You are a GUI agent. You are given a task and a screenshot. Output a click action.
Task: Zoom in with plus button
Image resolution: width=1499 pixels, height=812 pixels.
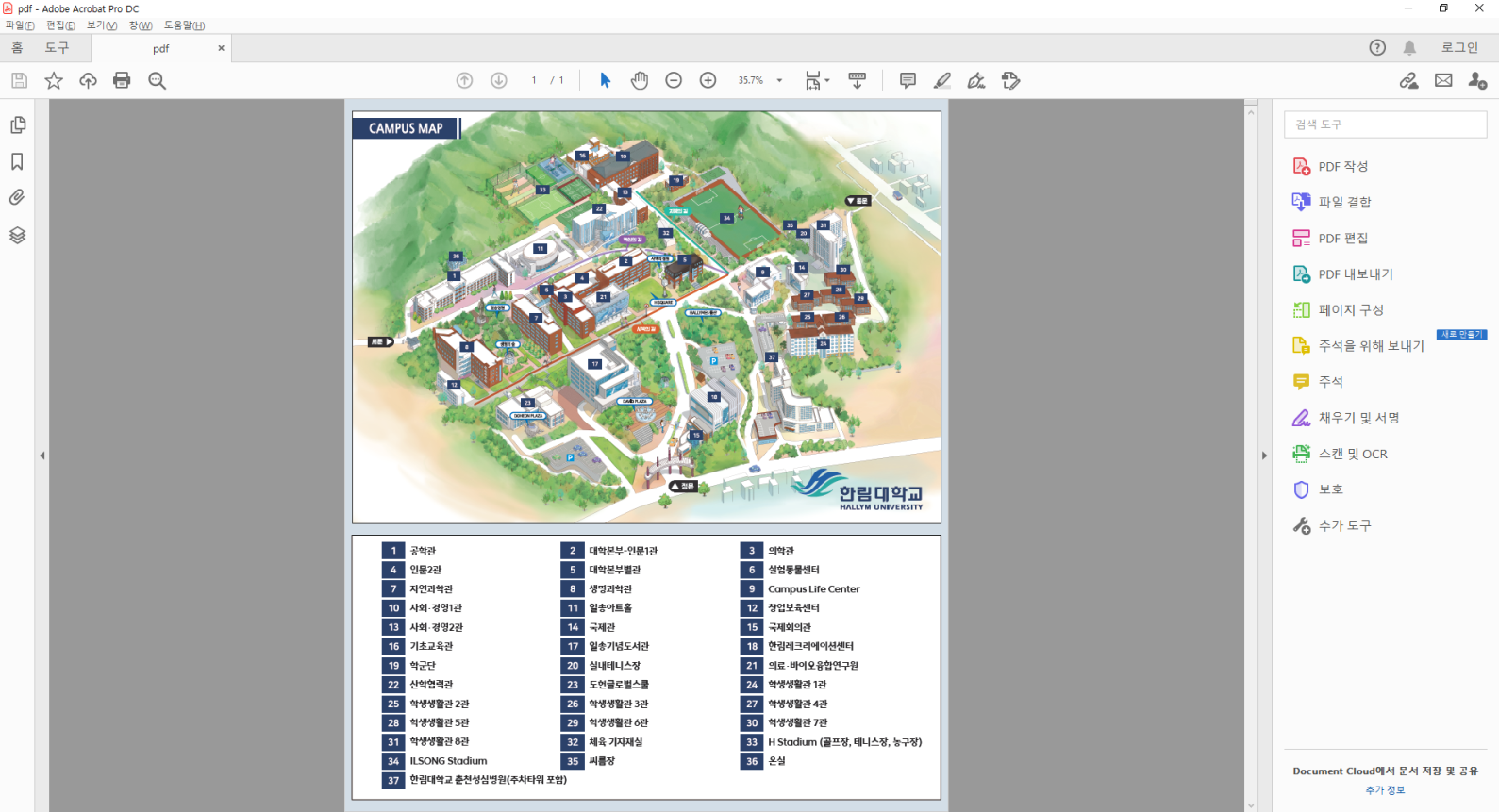point(708,81)
